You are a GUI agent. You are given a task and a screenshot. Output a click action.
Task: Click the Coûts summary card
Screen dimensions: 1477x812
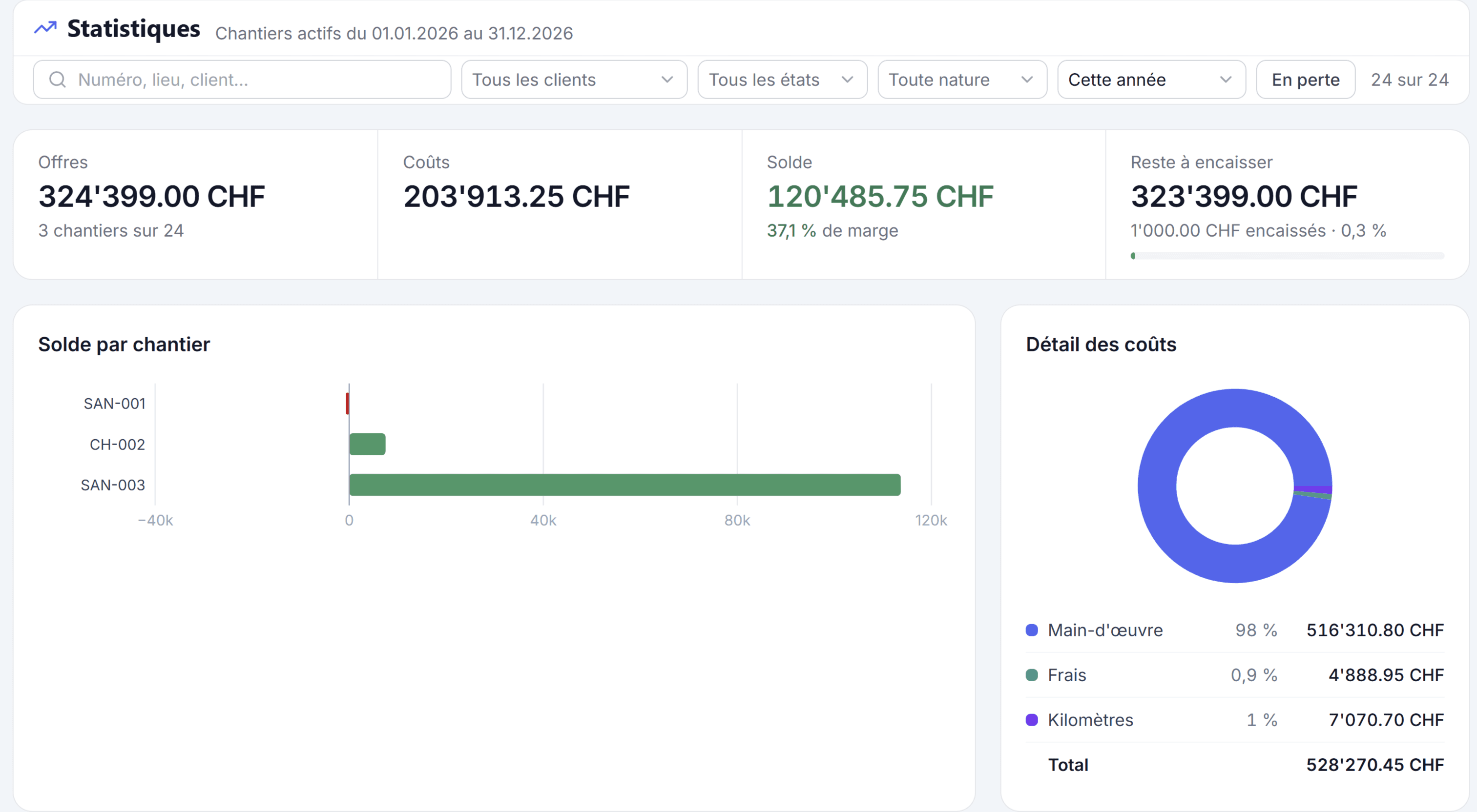click(560, 204)
